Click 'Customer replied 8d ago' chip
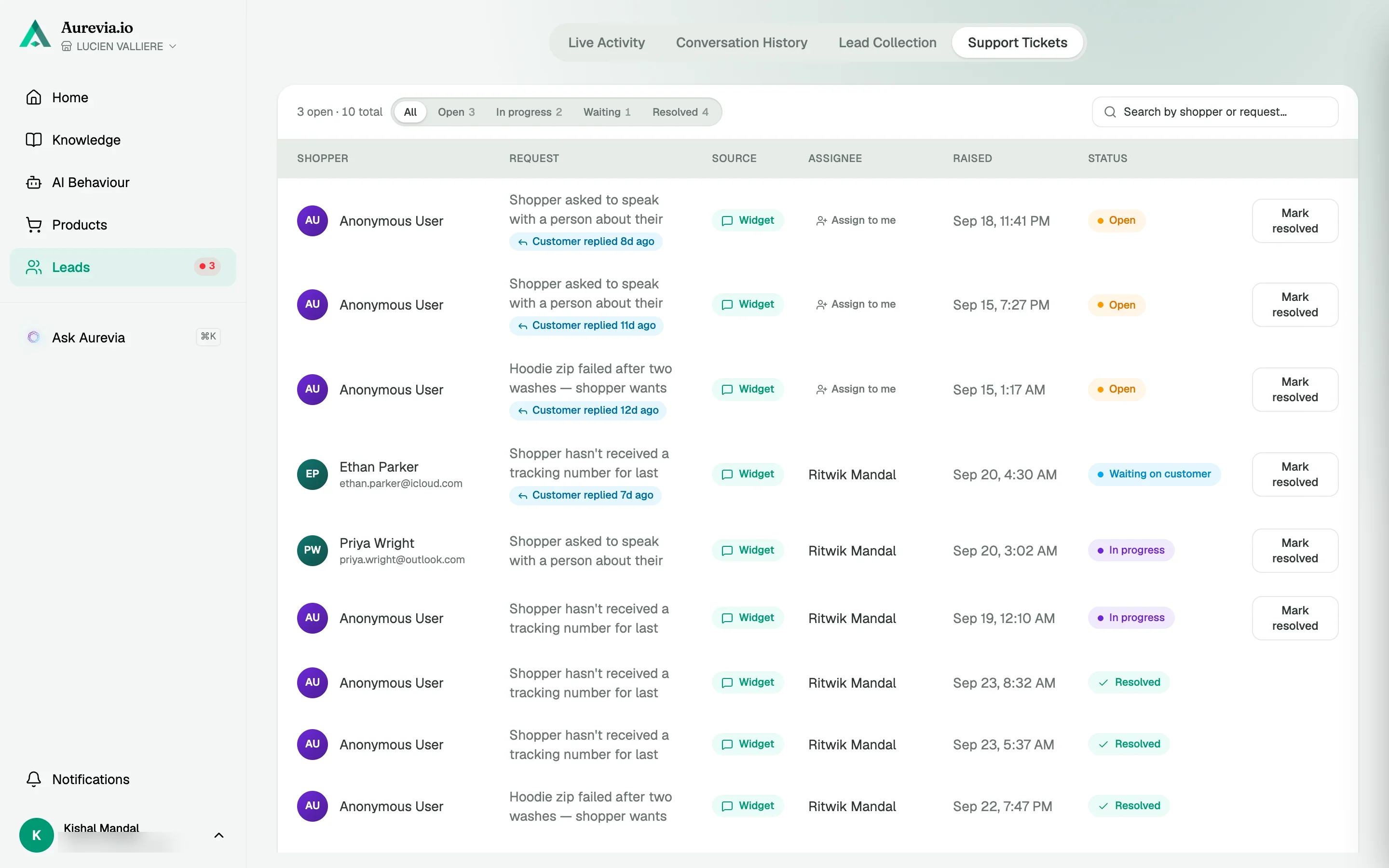The image size is (1389, 868). (586, 242)
